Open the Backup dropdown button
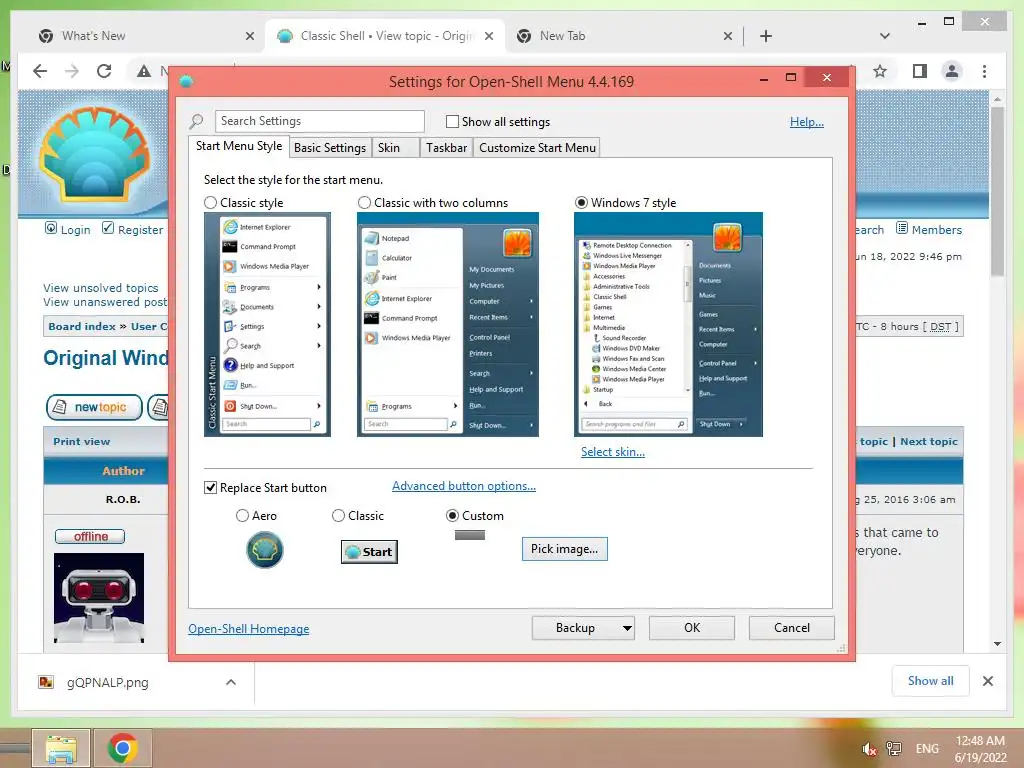1024x768 pixels. pyautogui.click(x=583, y=628)
